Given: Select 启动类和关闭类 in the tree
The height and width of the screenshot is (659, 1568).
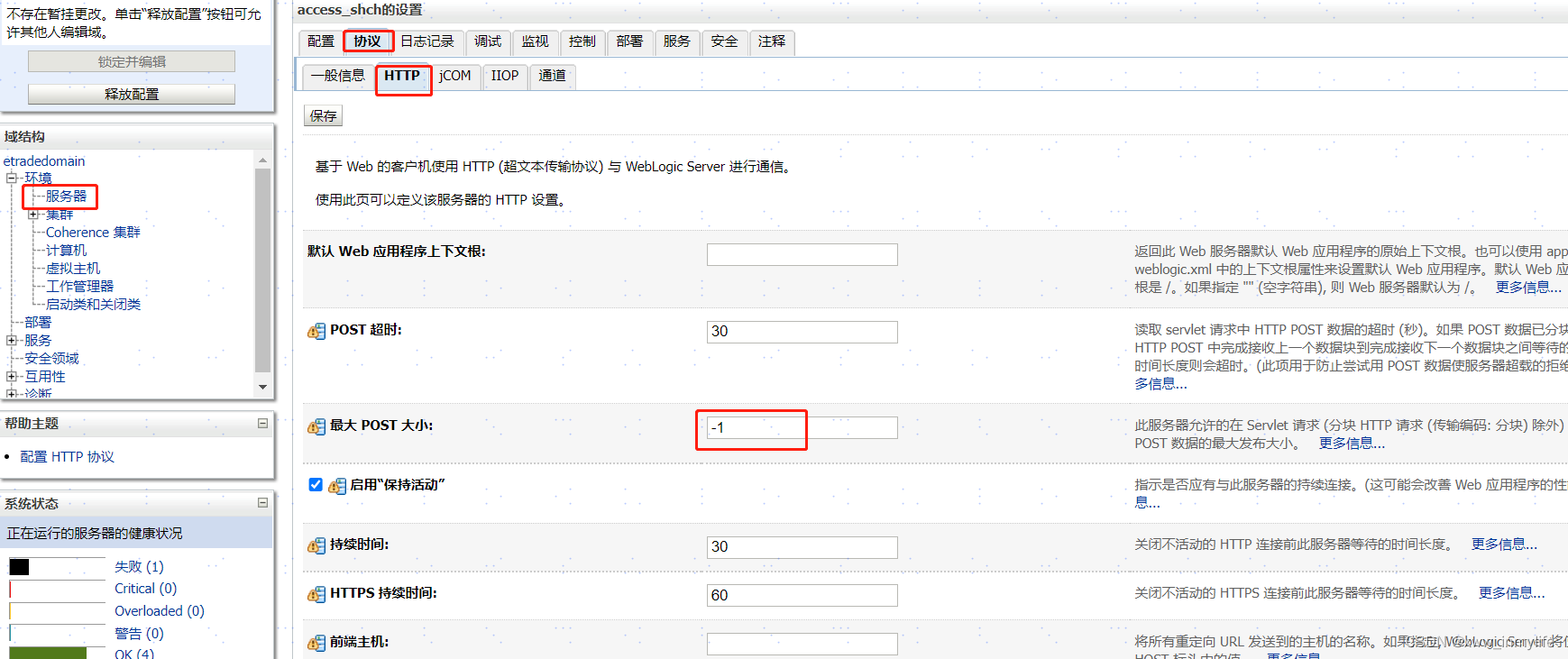Looking at the screenshot, I should tap(93, 304).
